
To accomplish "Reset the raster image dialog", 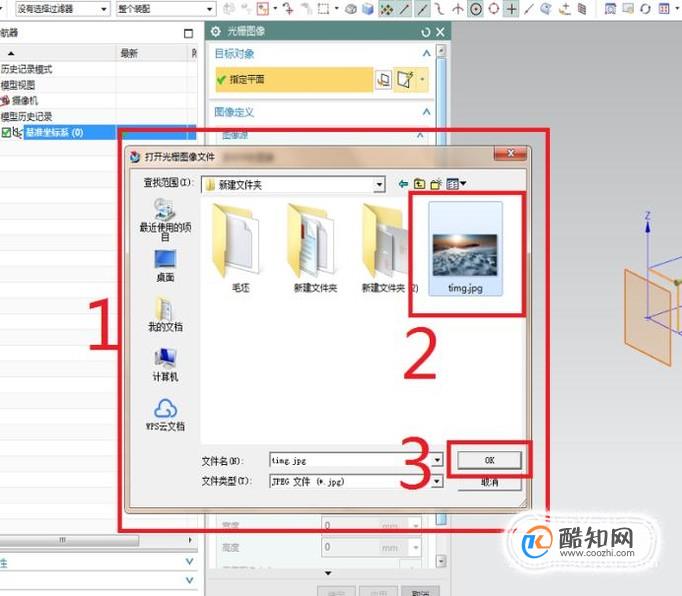I will pos(425,32).
